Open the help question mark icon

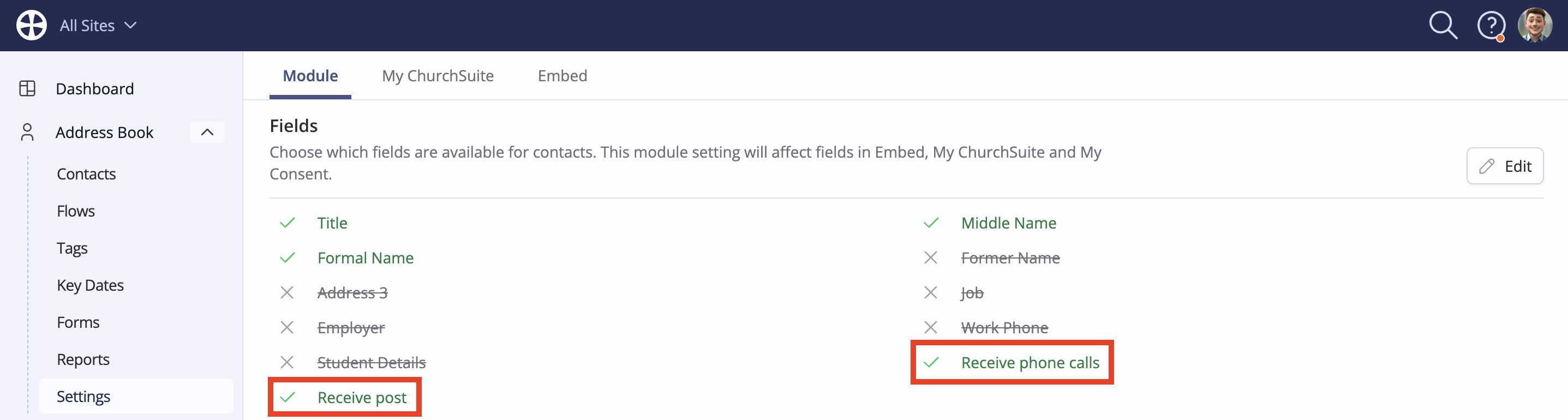[x=1491, y=26]
